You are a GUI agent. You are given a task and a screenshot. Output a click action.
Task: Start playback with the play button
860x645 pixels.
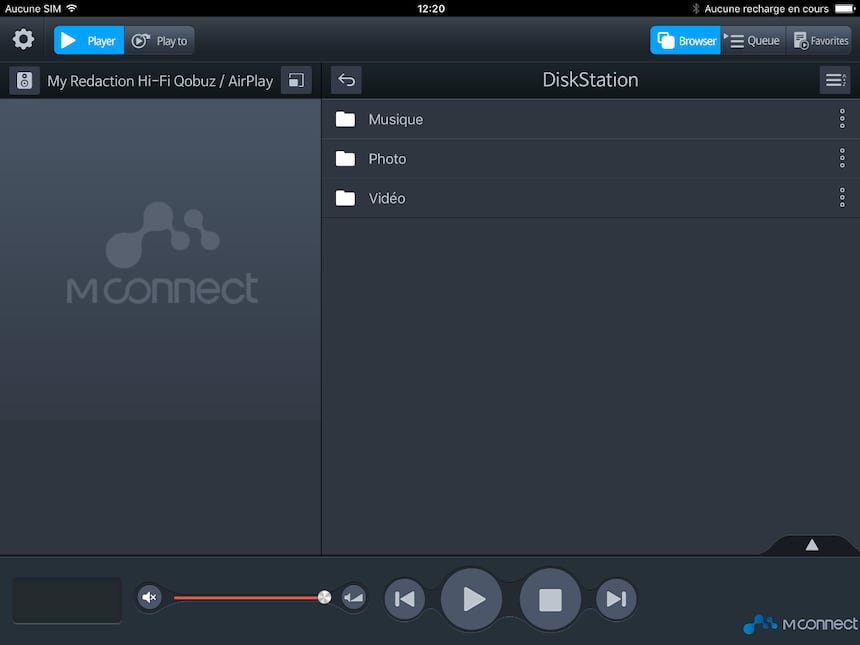pos(472,599)
